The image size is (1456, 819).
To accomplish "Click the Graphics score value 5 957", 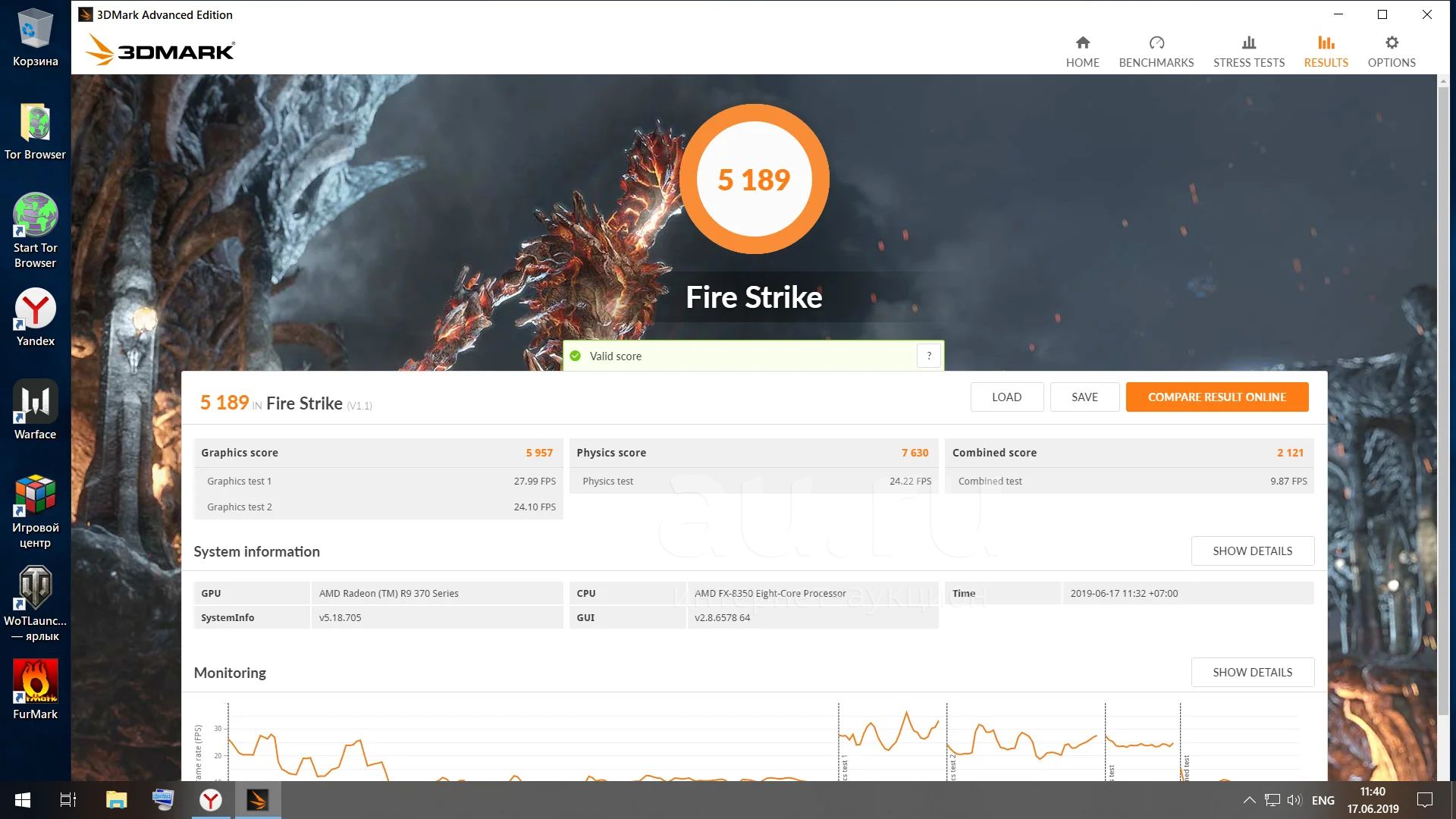I will click(539, 453).
